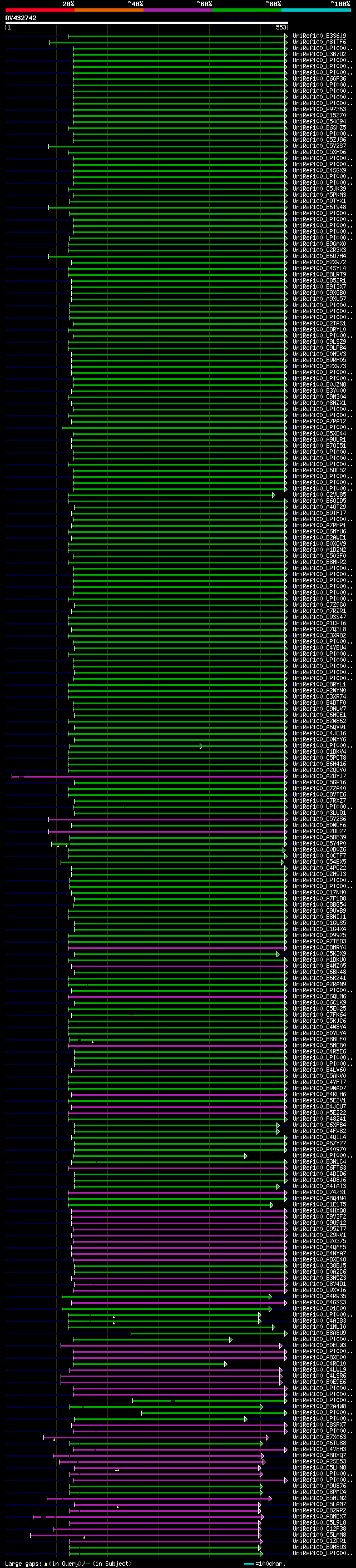Image resolution: width=356 pixels, height=1568 pixels.
Task: Click the purple ~60% identity legend bar
Action: [x=179, y=11]
